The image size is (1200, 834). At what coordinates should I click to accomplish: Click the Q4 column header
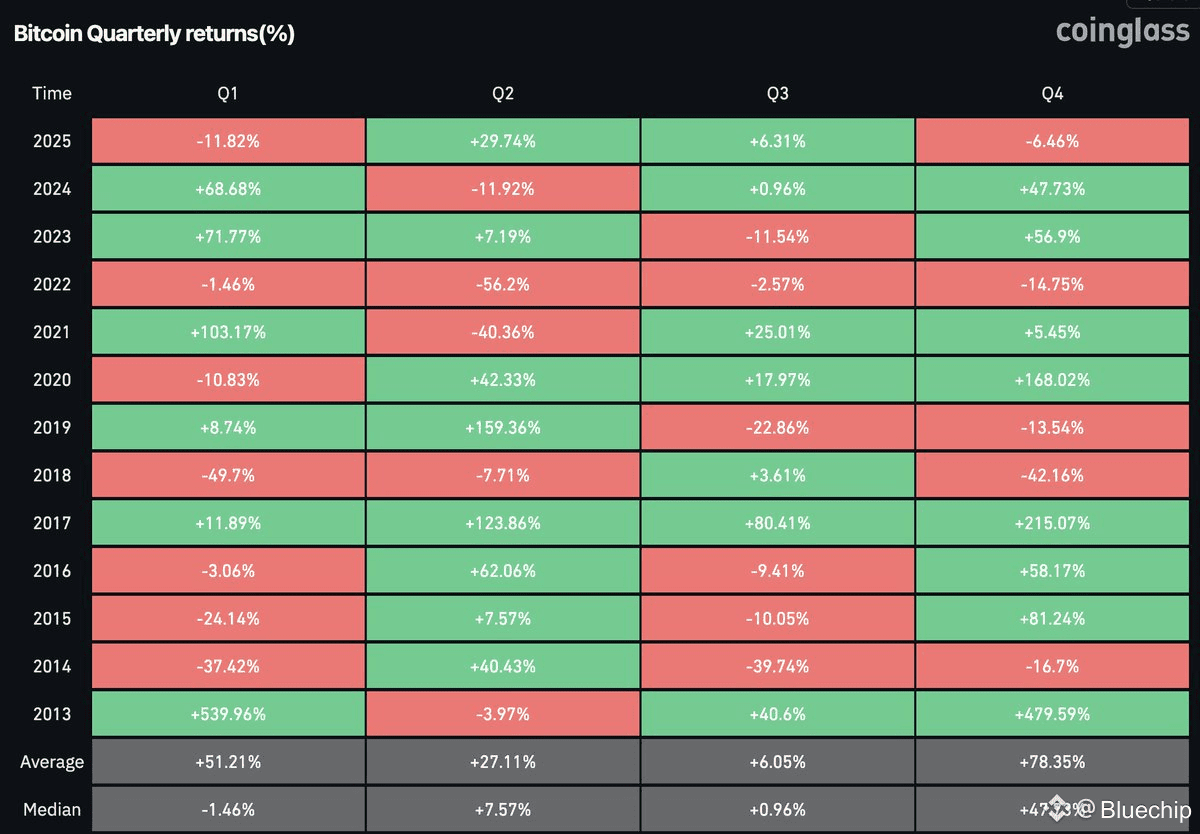pos(1052,94)
